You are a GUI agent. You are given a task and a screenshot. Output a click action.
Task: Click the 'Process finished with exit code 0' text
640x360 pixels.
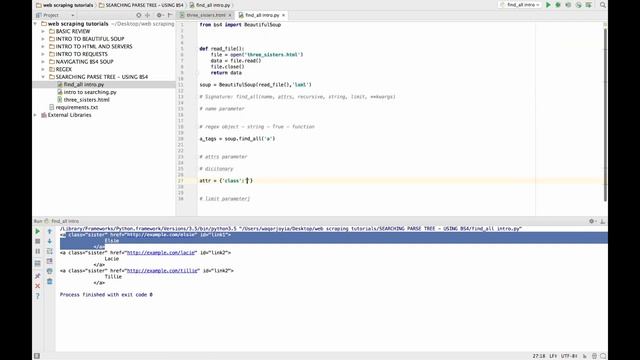[106, 295]
